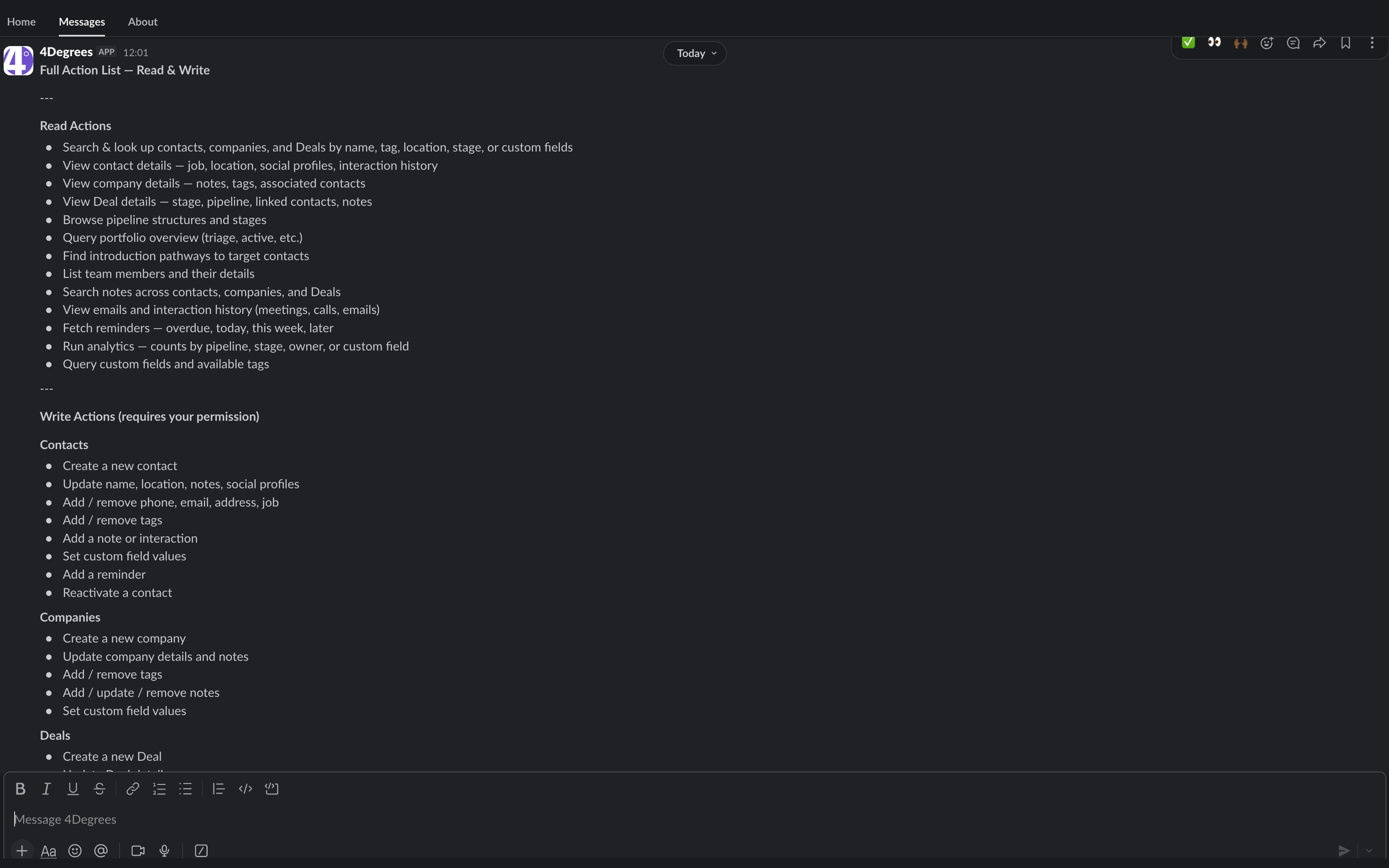Click the 'Contacts' section heading
The image size is (1389, 868).
click(64, 445)
